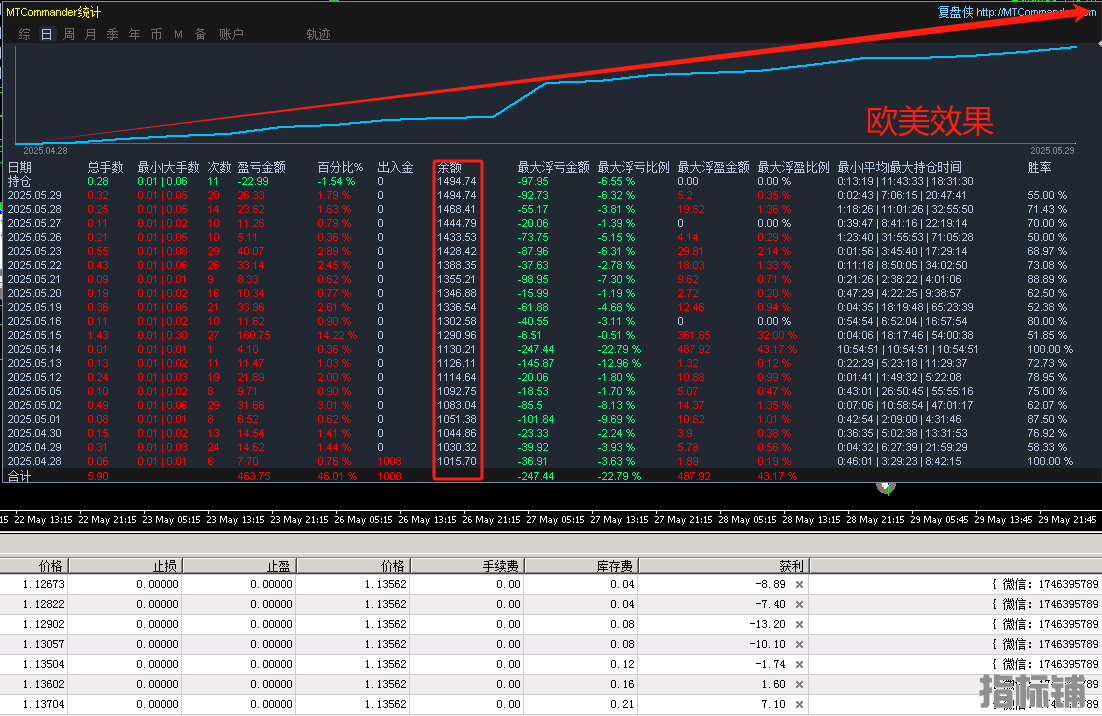Image resolution: width=1102 pixels, height=716 pixels.
Task: Close the order showing profit -10.10
Action: tap(799, 644)
